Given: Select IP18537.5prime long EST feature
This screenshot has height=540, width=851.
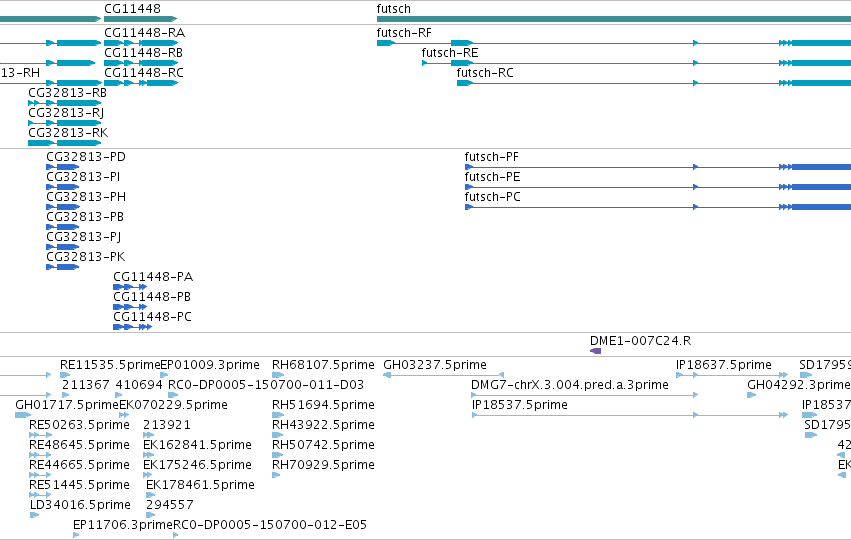Looking at the screenshot, I should click(x=630, y=415).
